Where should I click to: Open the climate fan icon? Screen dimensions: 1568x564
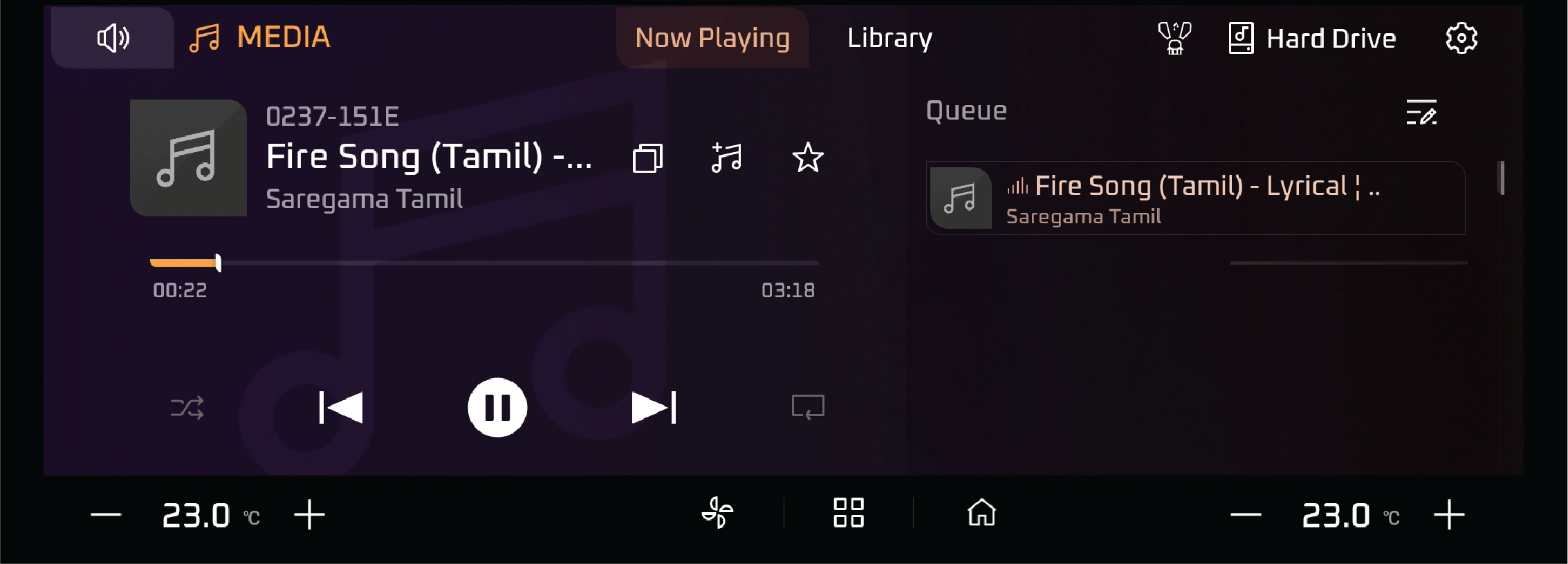[x=717, y=514]
